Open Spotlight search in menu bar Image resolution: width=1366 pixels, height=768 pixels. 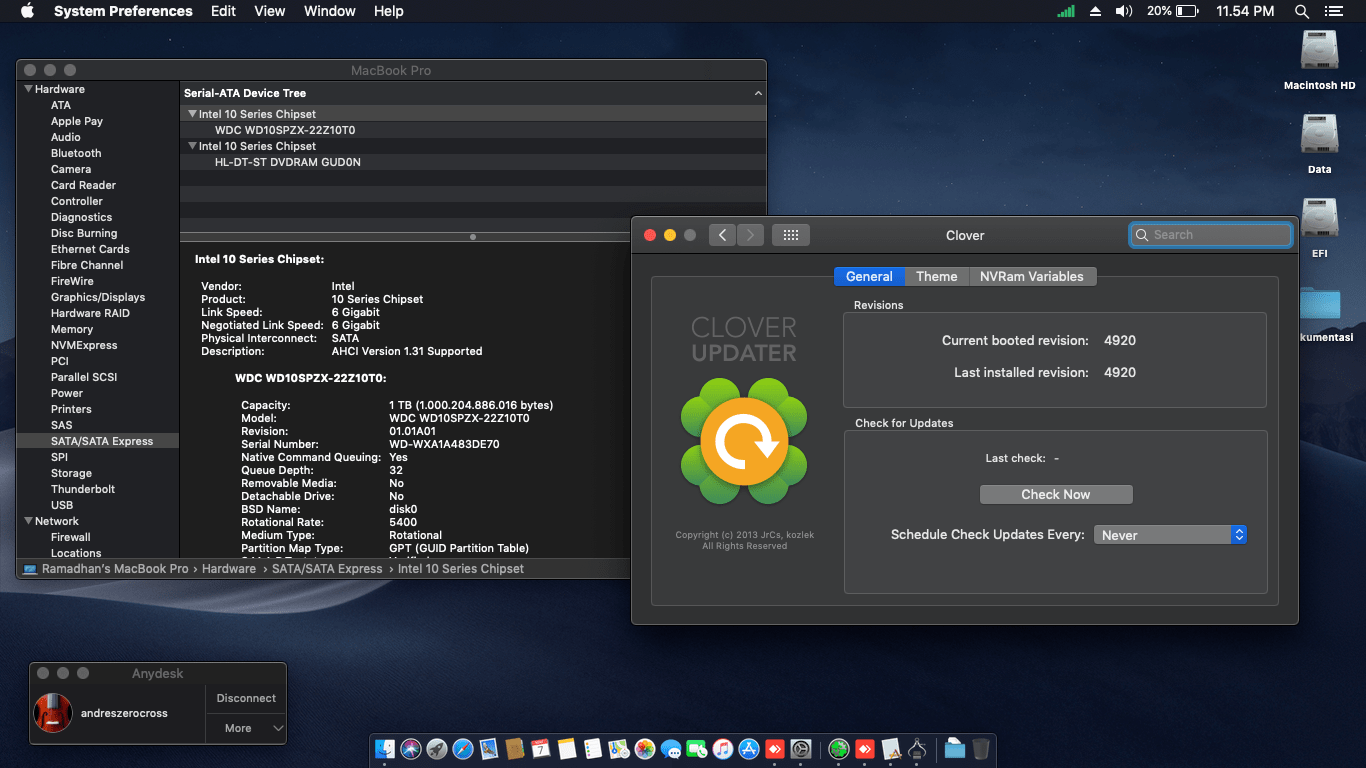[1301, 11]
